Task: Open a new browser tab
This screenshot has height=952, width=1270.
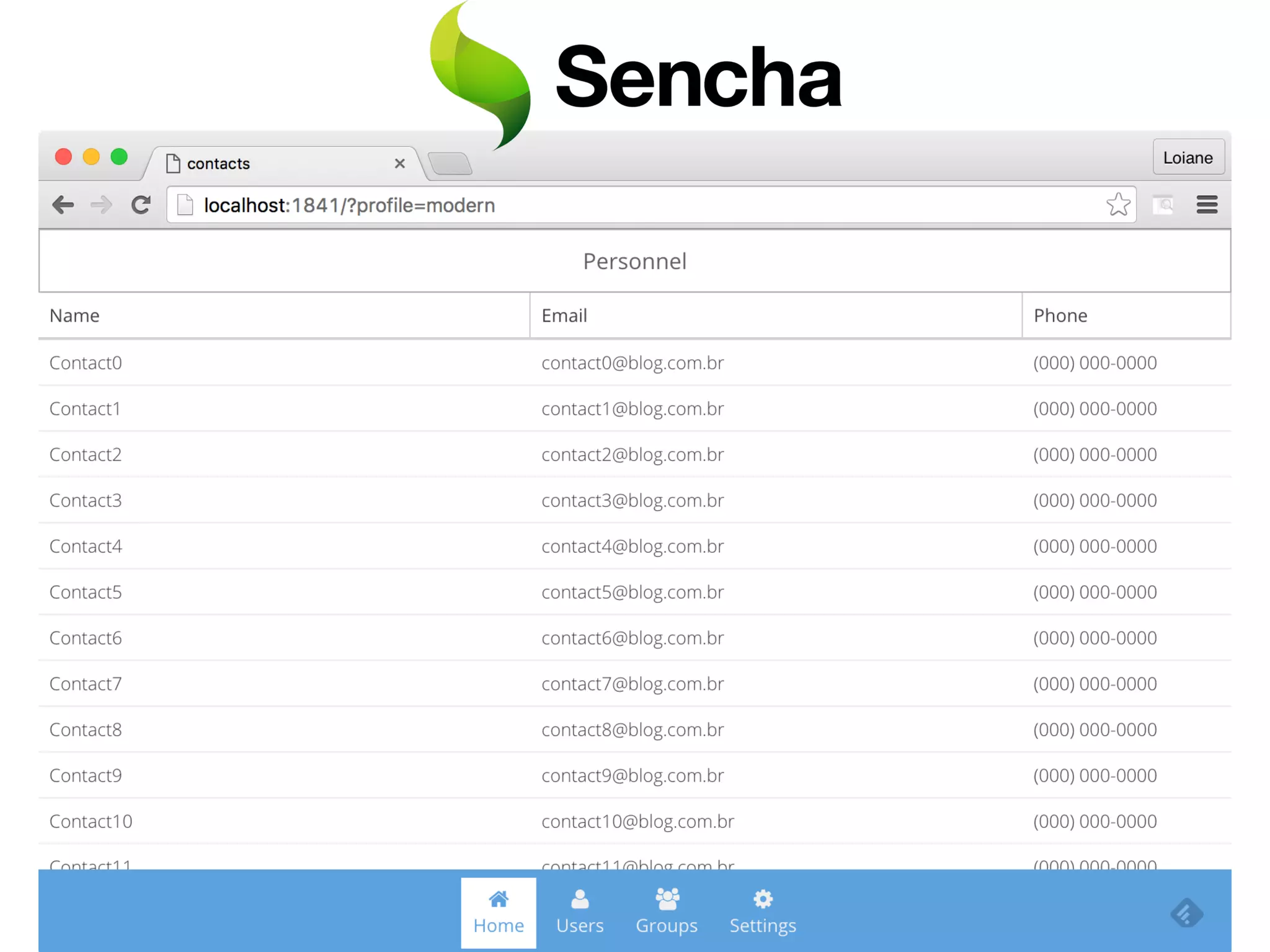Action: (451, 164)
